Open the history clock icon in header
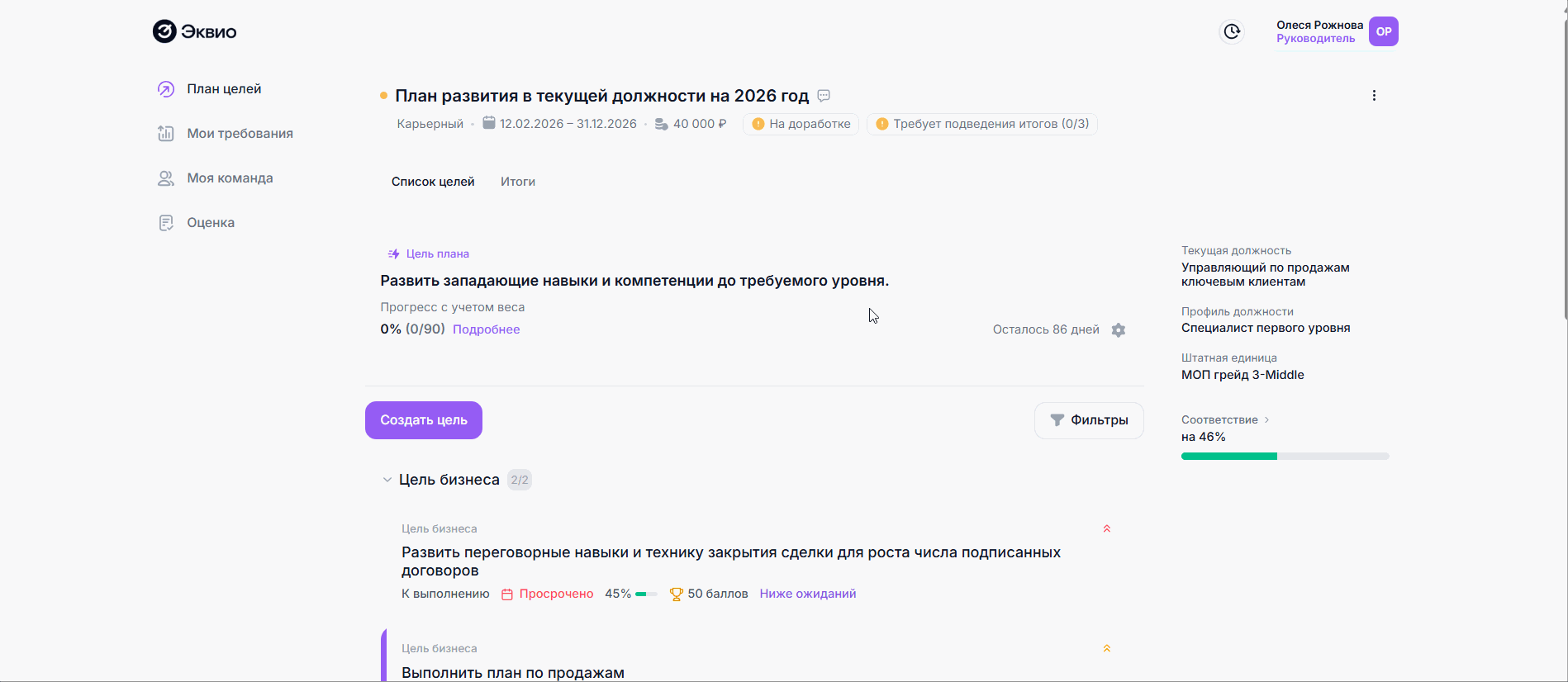1568x682 pixels. 1232,31
